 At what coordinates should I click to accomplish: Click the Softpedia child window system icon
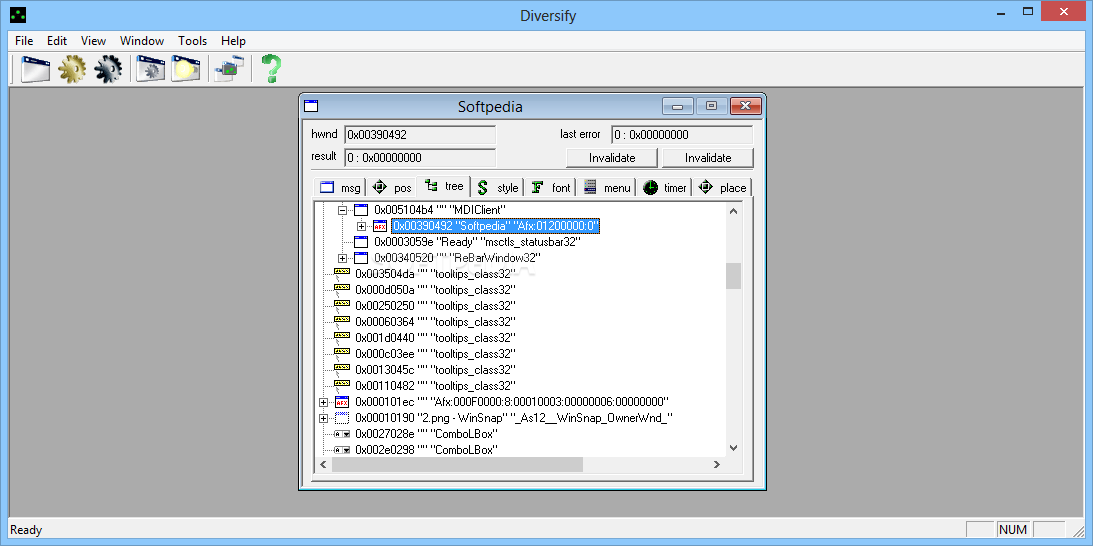(x=311, y=106)
